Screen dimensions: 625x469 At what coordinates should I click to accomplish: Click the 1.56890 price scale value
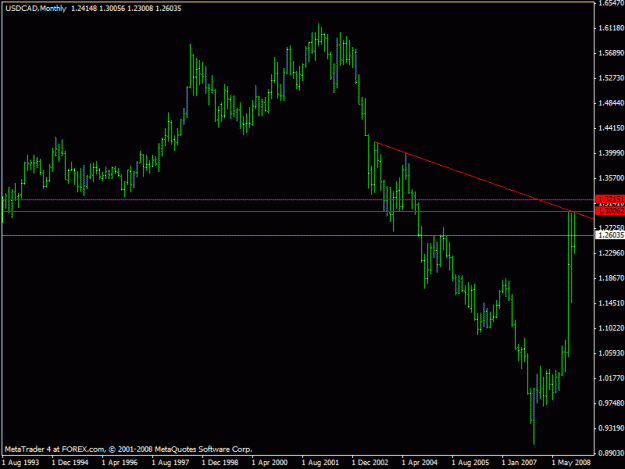611,53
